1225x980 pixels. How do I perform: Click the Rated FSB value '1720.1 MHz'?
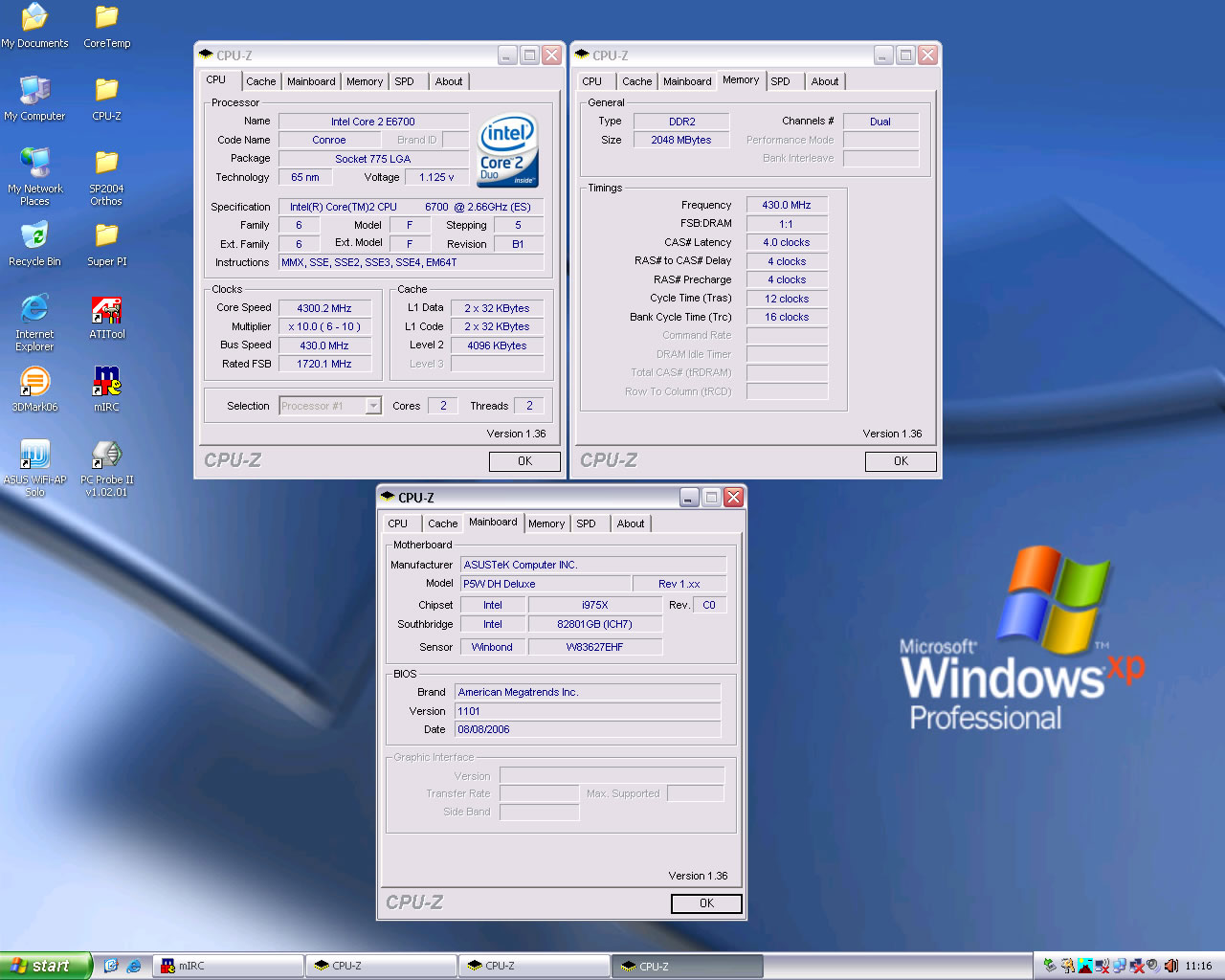324,364
